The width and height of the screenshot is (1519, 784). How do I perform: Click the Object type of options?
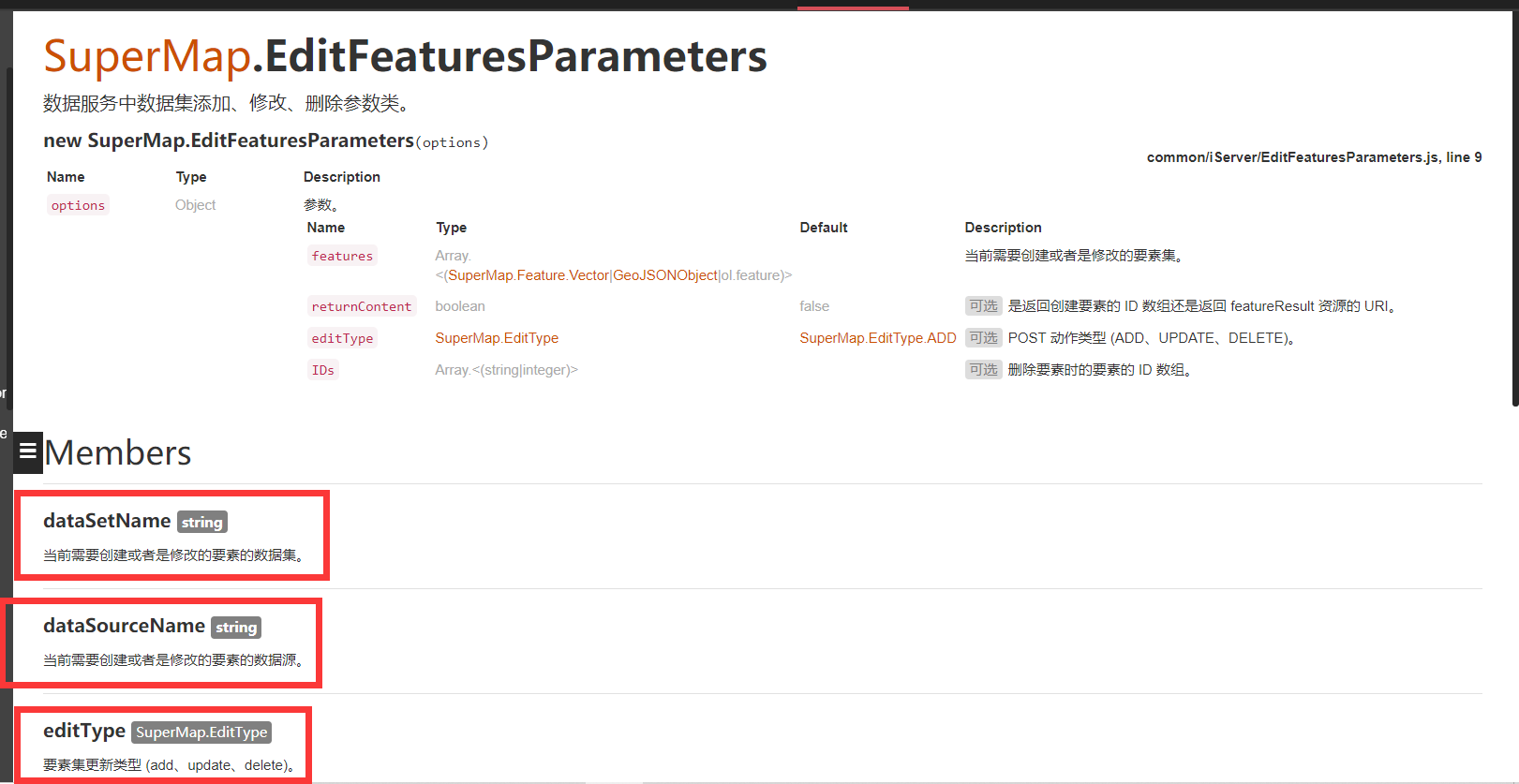[x=195, y=205]
